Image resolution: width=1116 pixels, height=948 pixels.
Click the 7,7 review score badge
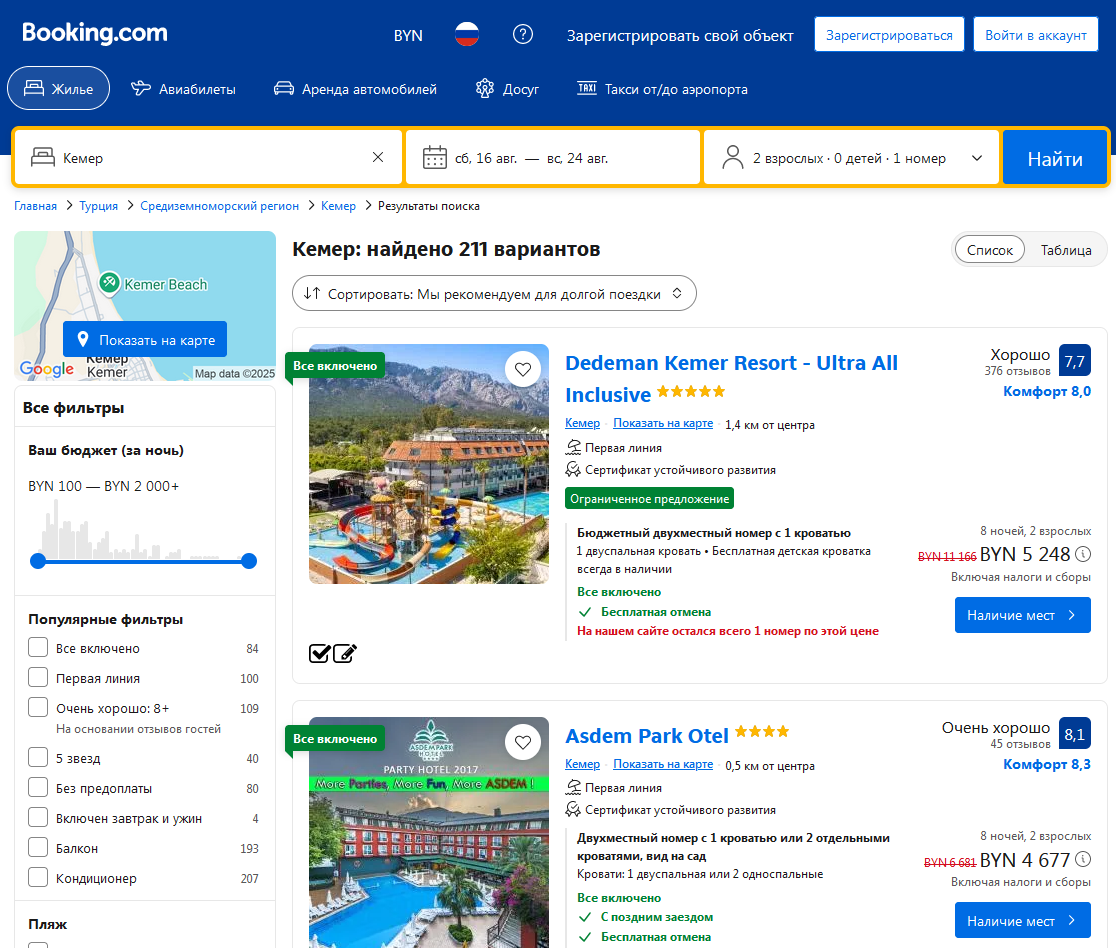pyautogui.click(x=1075, y=361)
